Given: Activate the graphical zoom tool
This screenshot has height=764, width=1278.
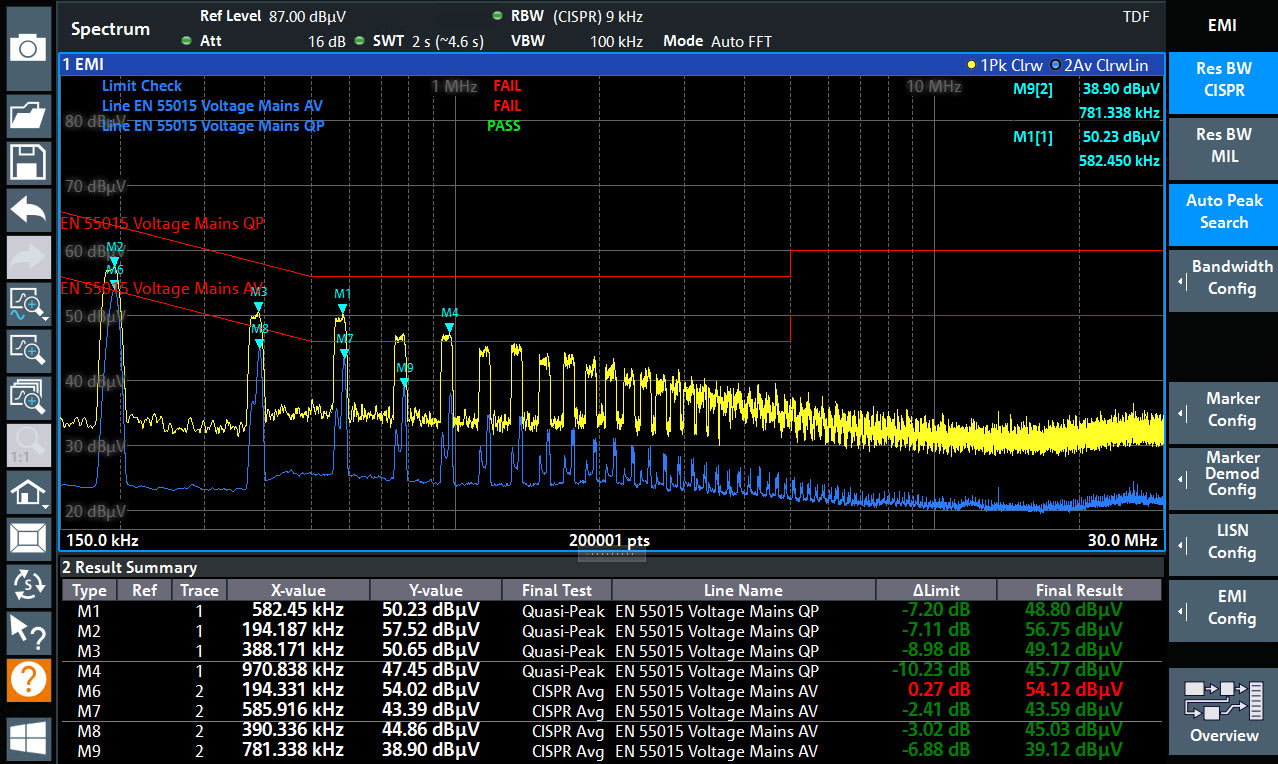Looking at the screenshot, I should click(x=27, y=304).
